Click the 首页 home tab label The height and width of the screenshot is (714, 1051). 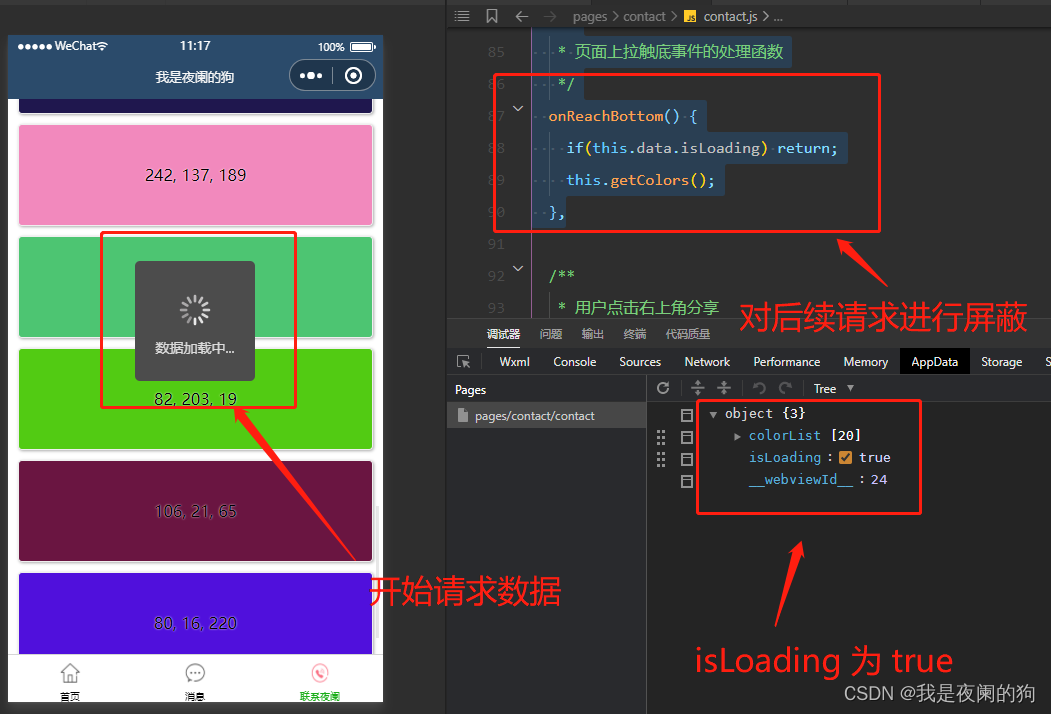click(70, 696)
